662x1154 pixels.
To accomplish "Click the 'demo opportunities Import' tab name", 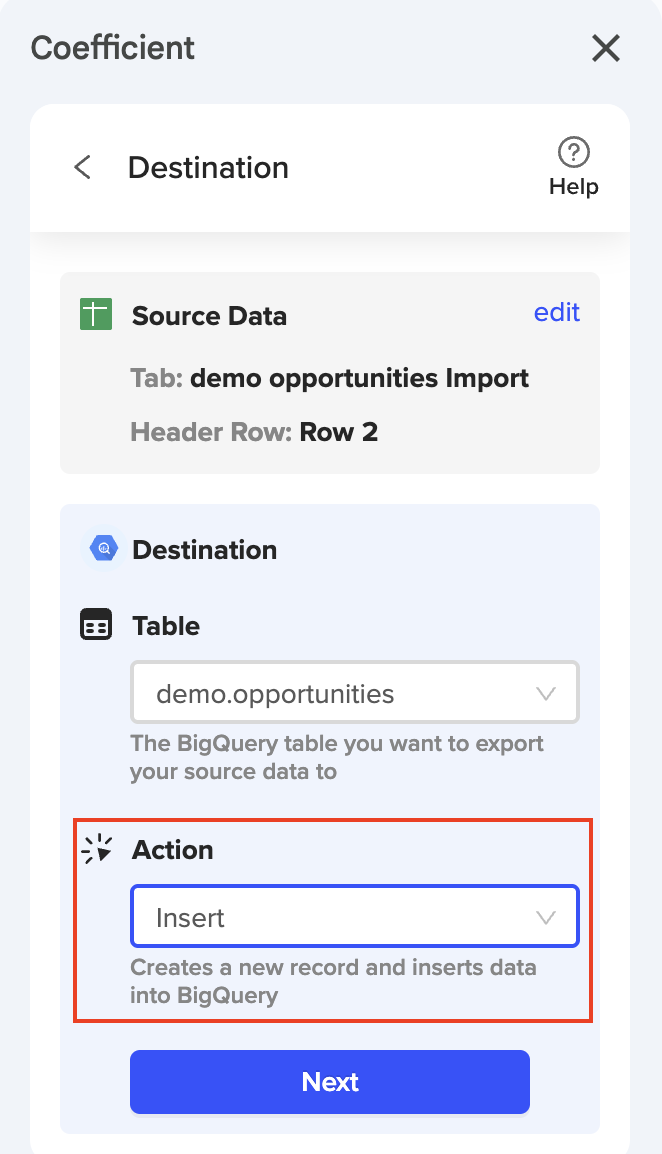I will [x=359, y=379].
